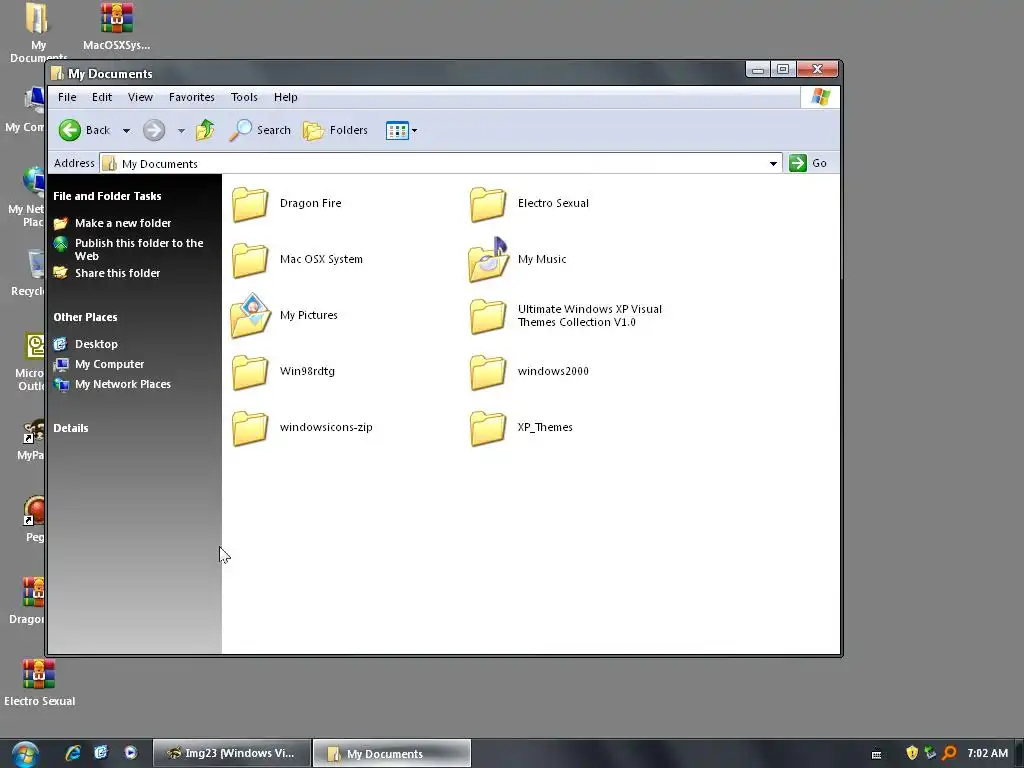Screen dimensions: 1024x768
Task: Toggle the Folders pane button
Action: pyautogui.click(x=335, y=130)
